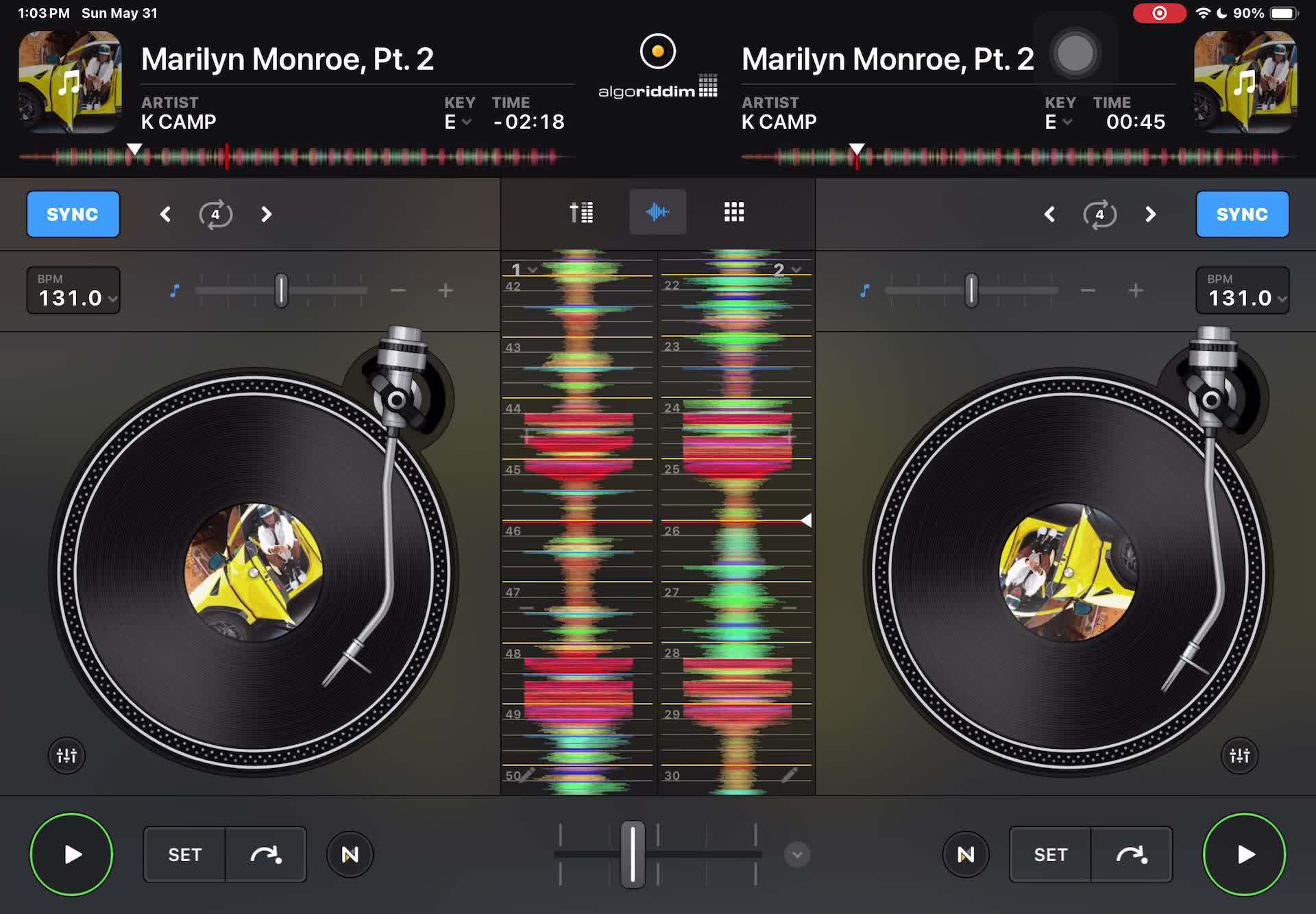Toggle SYNC on the left deck

click(x=73, y=214)
